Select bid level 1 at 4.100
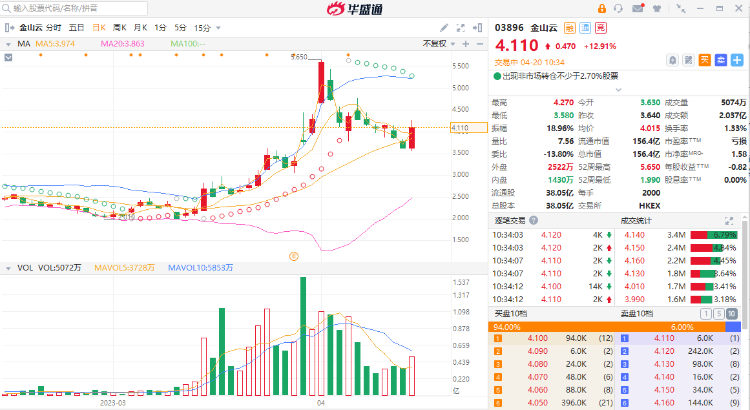This screenshot has height=410, width=750. [551, 338]
